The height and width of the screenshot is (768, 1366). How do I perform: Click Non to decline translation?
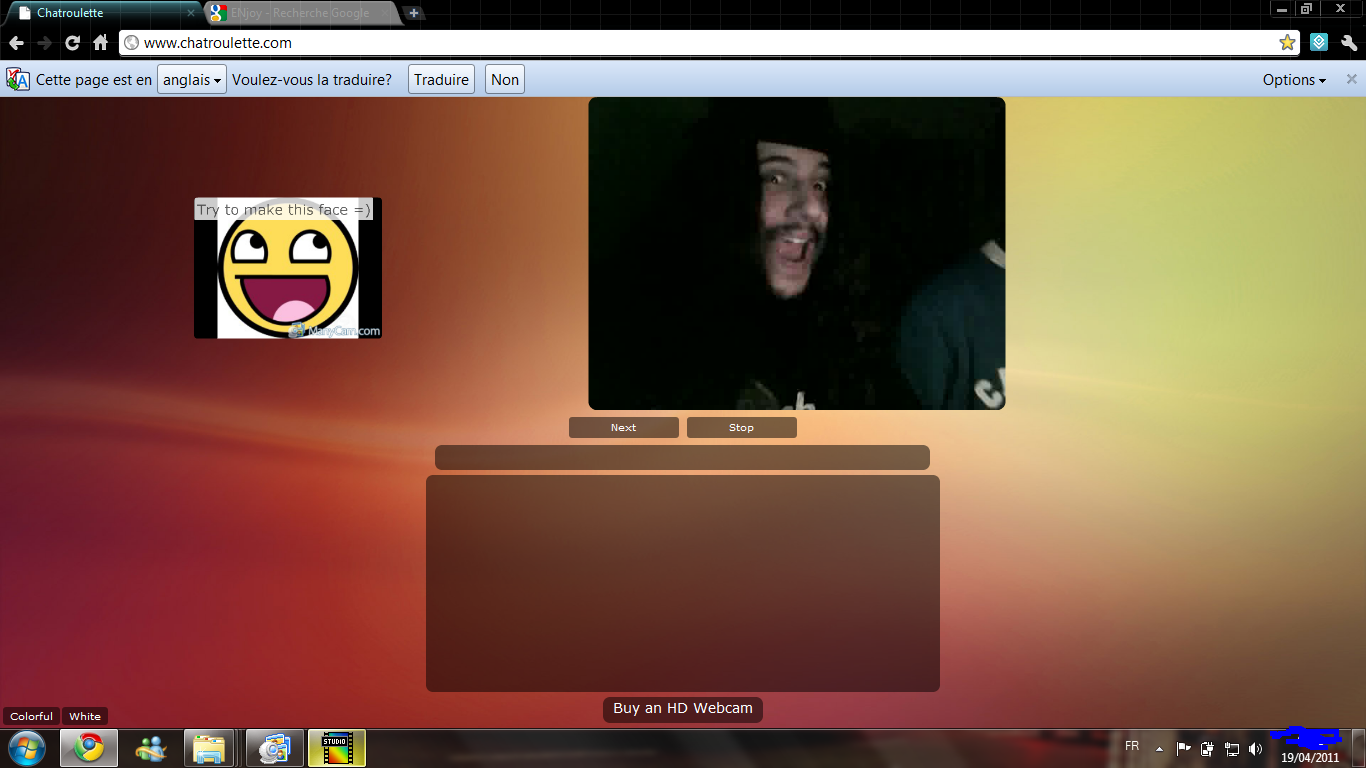tap(505, 80)
